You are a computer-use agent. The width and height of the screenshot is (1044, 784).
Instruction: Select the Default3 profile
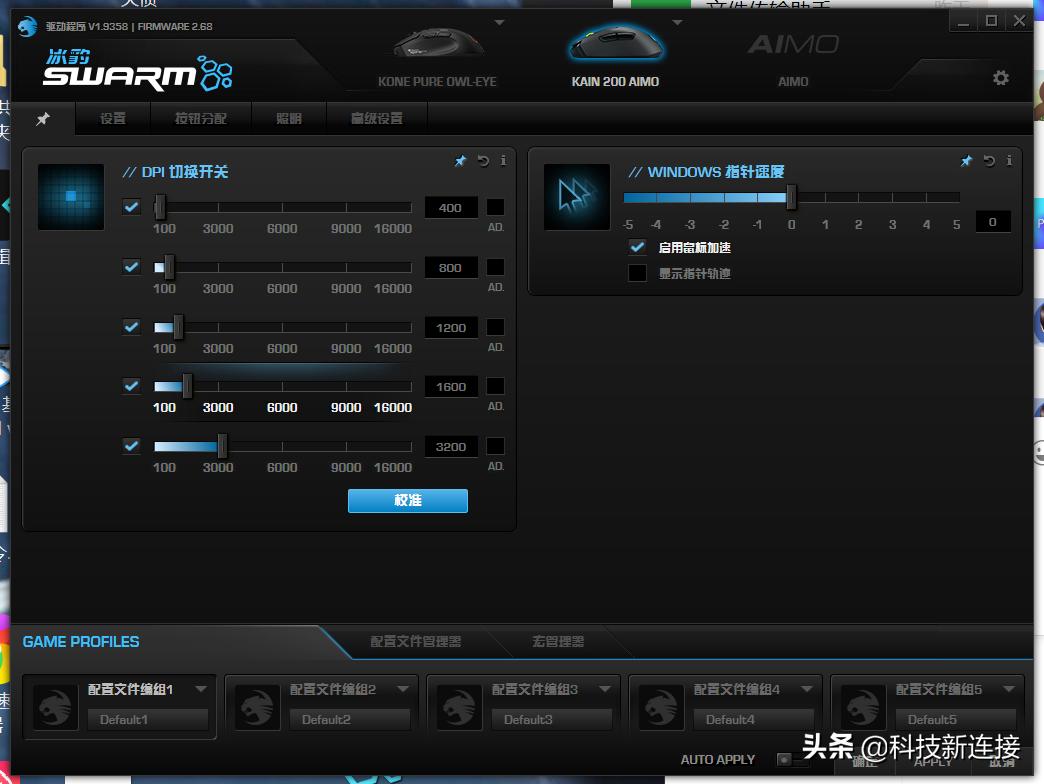[x=552, y=719]
